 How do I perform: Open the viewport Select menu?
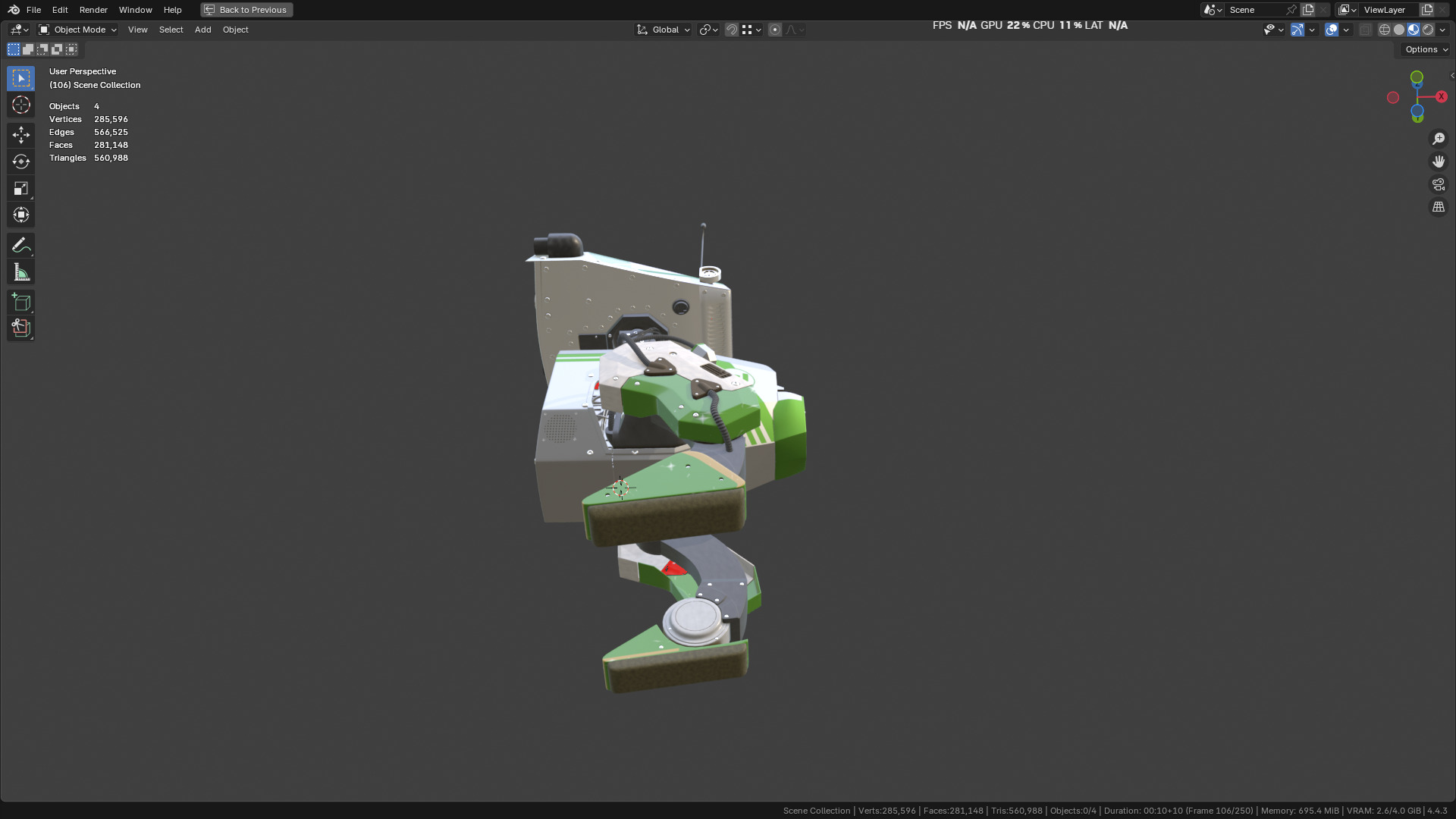tap(171, 30)
